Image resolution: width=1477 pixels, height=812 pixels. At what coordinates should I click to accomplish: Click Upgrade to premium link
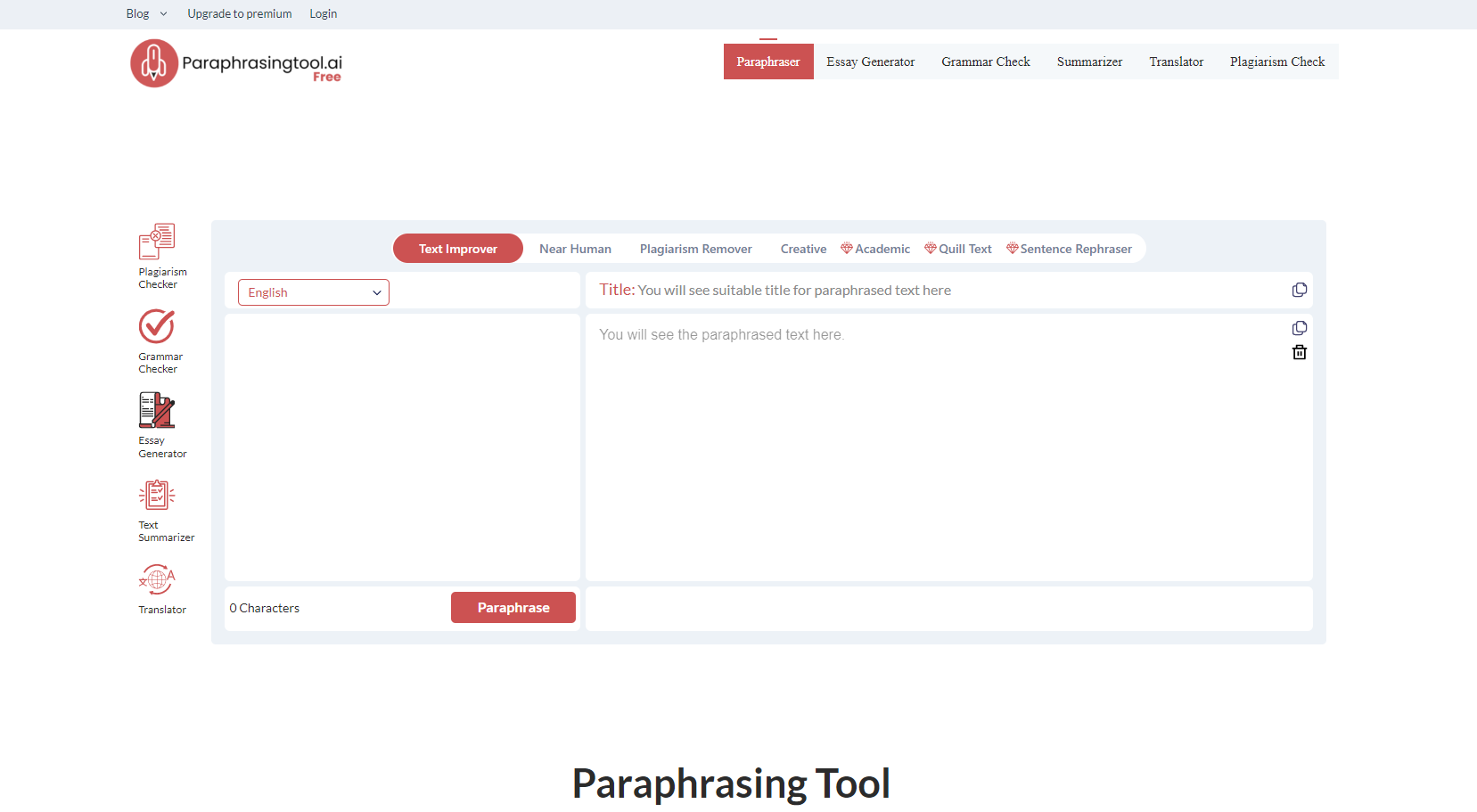[240, 14]
